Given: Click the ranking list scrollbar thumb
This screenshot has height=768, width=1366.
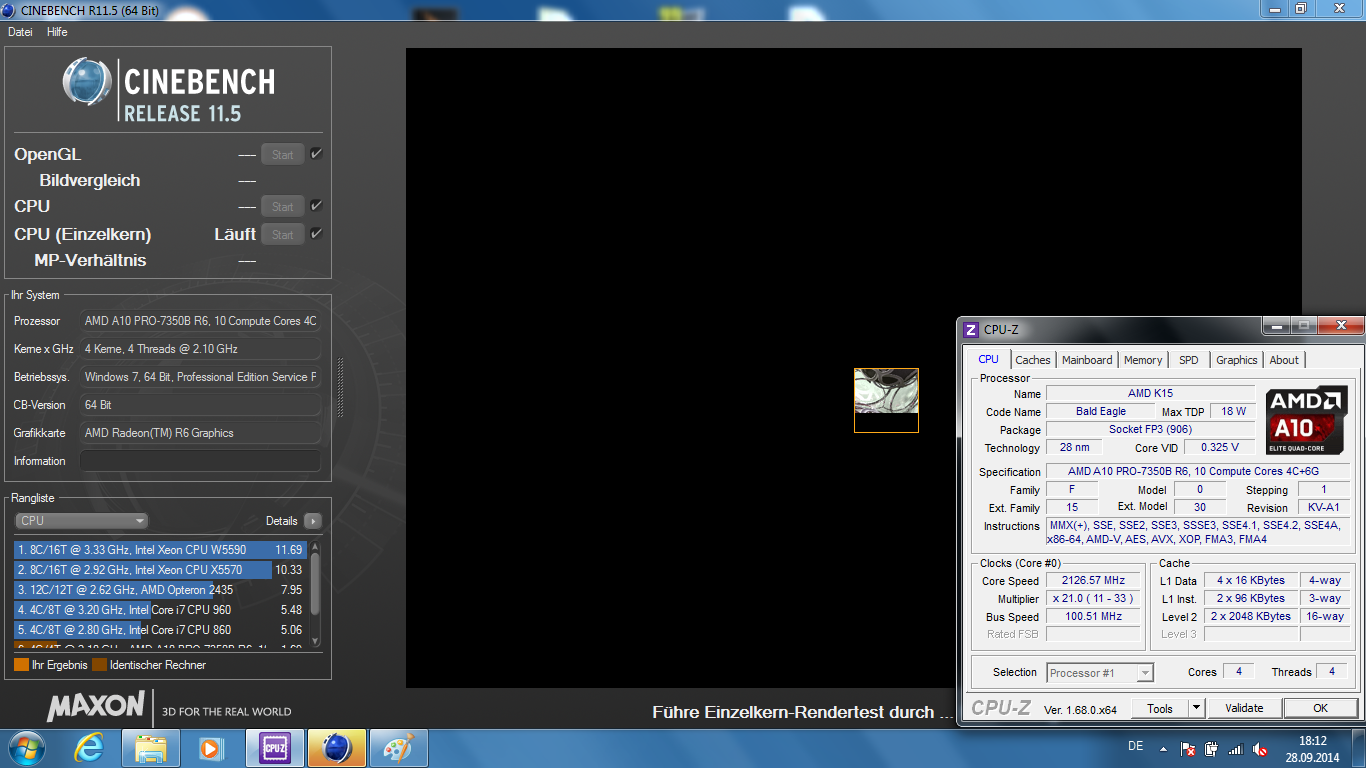Looking at the screenshot, I should (x=316, y=584).
